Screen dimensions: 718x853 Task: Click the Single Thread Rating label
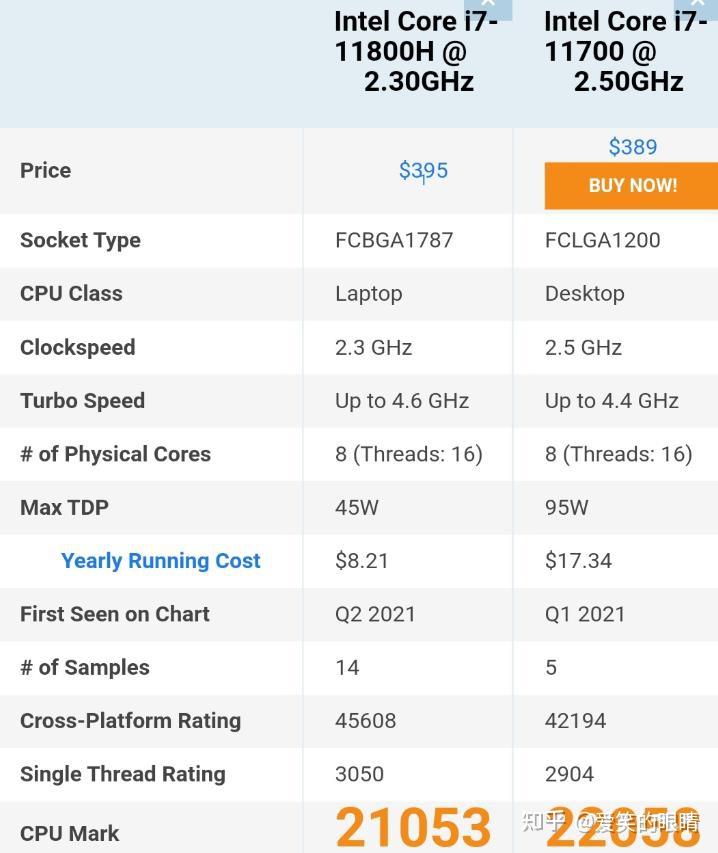pyautogui.click(x=122, y=774)
